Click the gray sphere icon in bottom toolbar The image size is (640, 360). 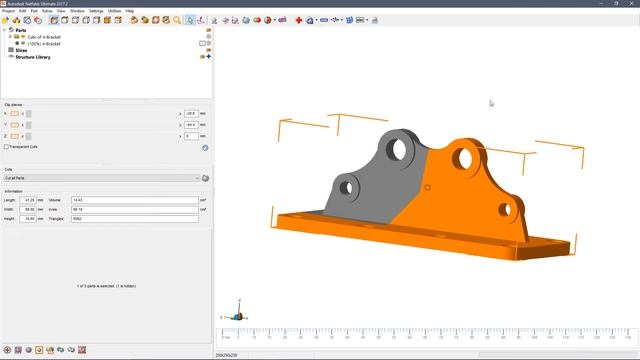pyautogui.click(x=29, y=350)
